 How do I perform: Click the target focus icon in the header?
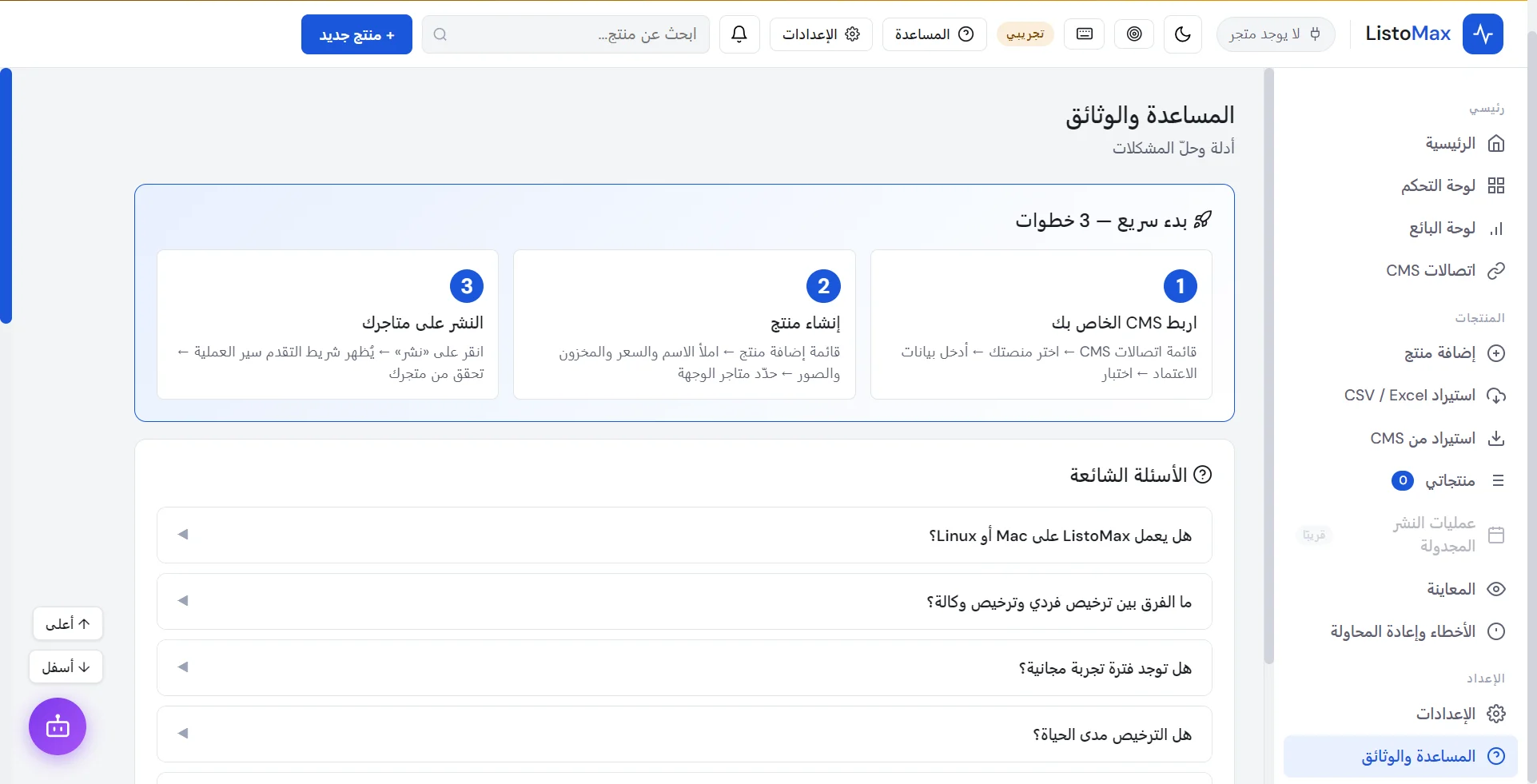tap(1134, 34)
